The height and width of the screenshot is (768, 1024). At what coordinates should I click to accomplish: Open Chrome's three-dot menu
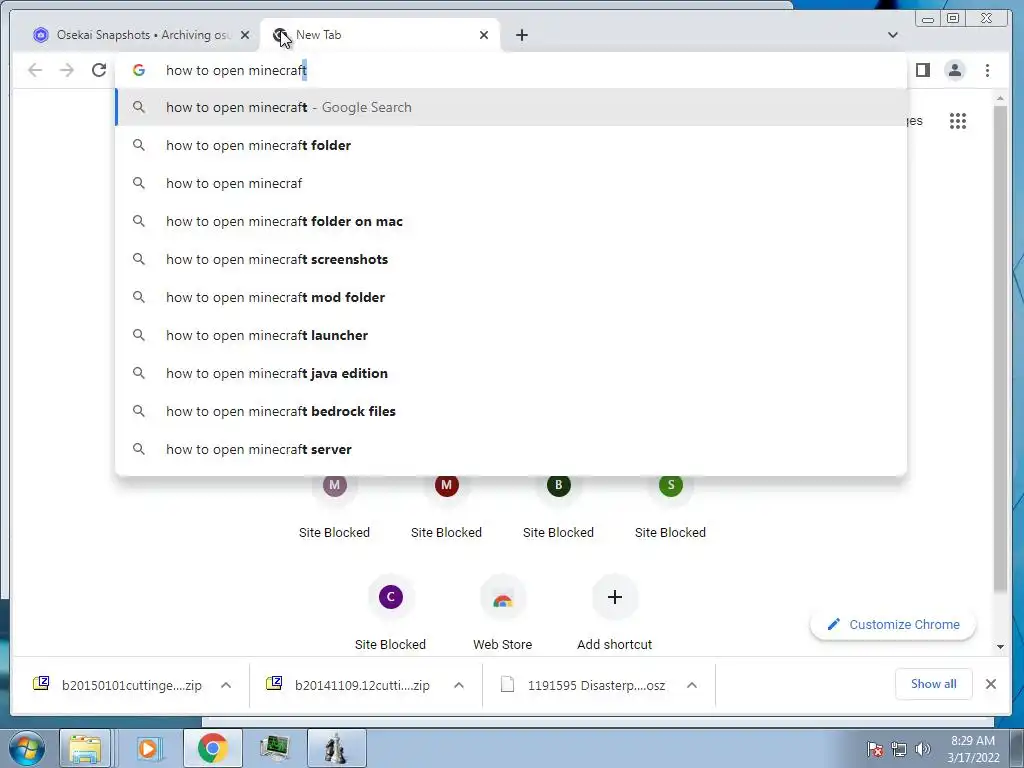pos(987,70)
